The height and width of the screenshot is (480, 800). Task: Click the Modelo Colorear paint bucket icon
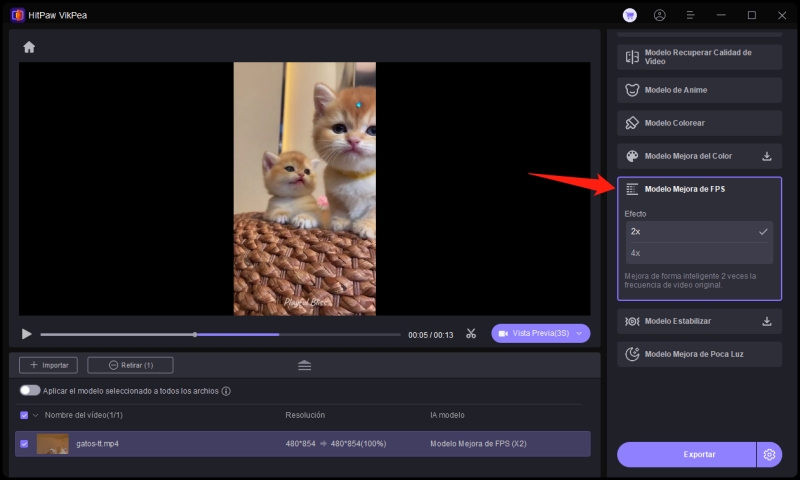click(632, 123)
